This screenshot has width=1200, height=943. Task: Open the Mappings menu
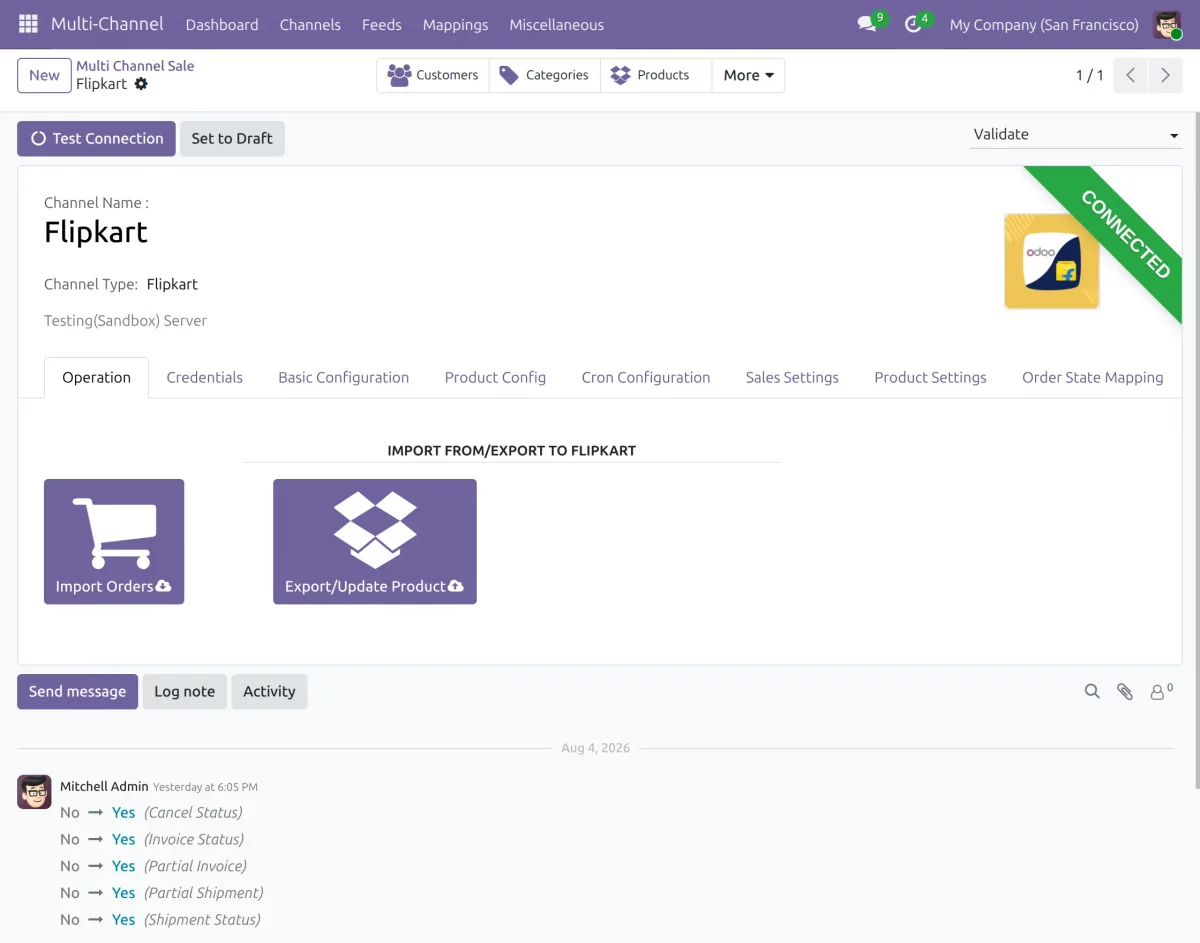(456, 24)
